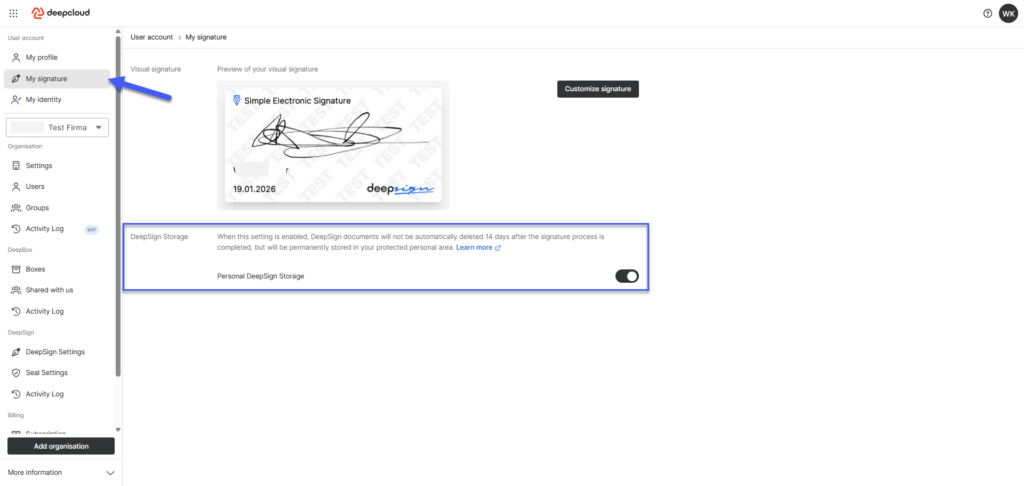Click the sidebar scroll down arrow
The width and height of the screenshot is (1024, 486).
118,429
